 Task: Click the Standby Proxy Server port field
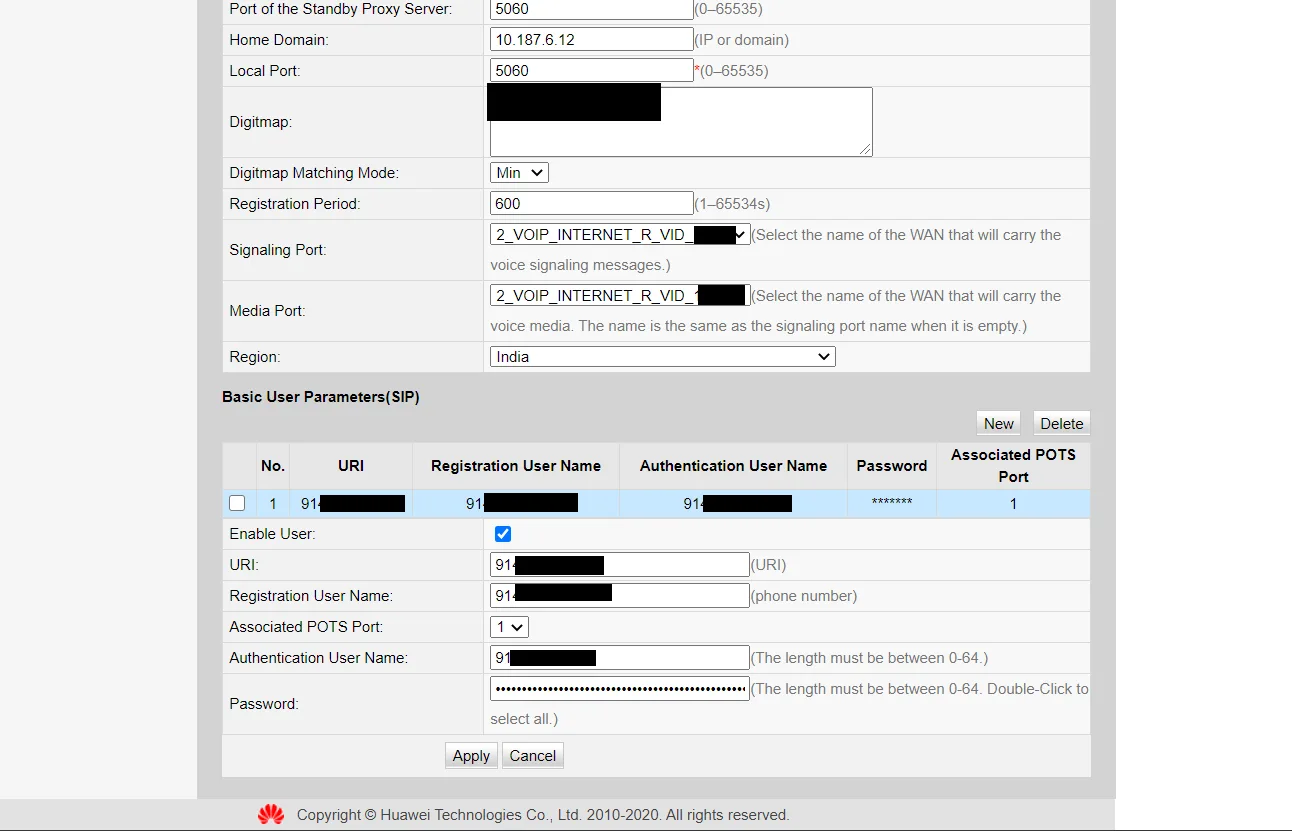[x=591, y=9]
